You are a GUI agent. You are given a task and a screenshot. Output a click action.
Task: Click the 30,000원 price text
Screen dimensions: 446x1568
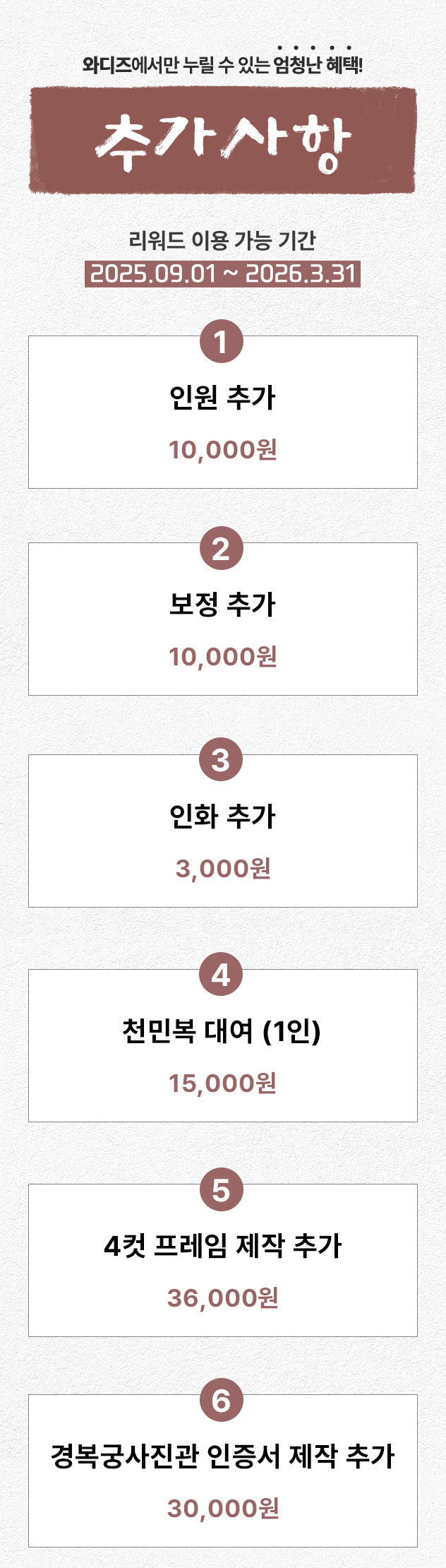coord(223,1509)
